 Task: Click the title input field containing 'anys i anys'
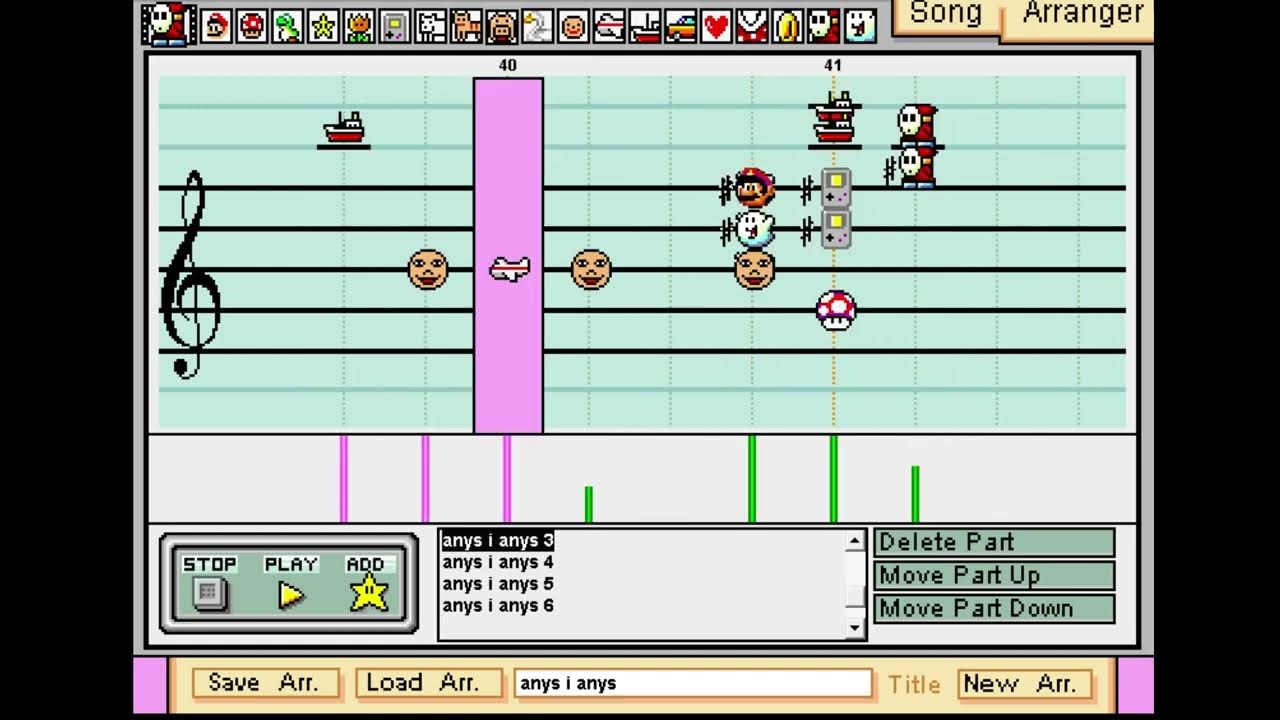click(x=692, y=684)
